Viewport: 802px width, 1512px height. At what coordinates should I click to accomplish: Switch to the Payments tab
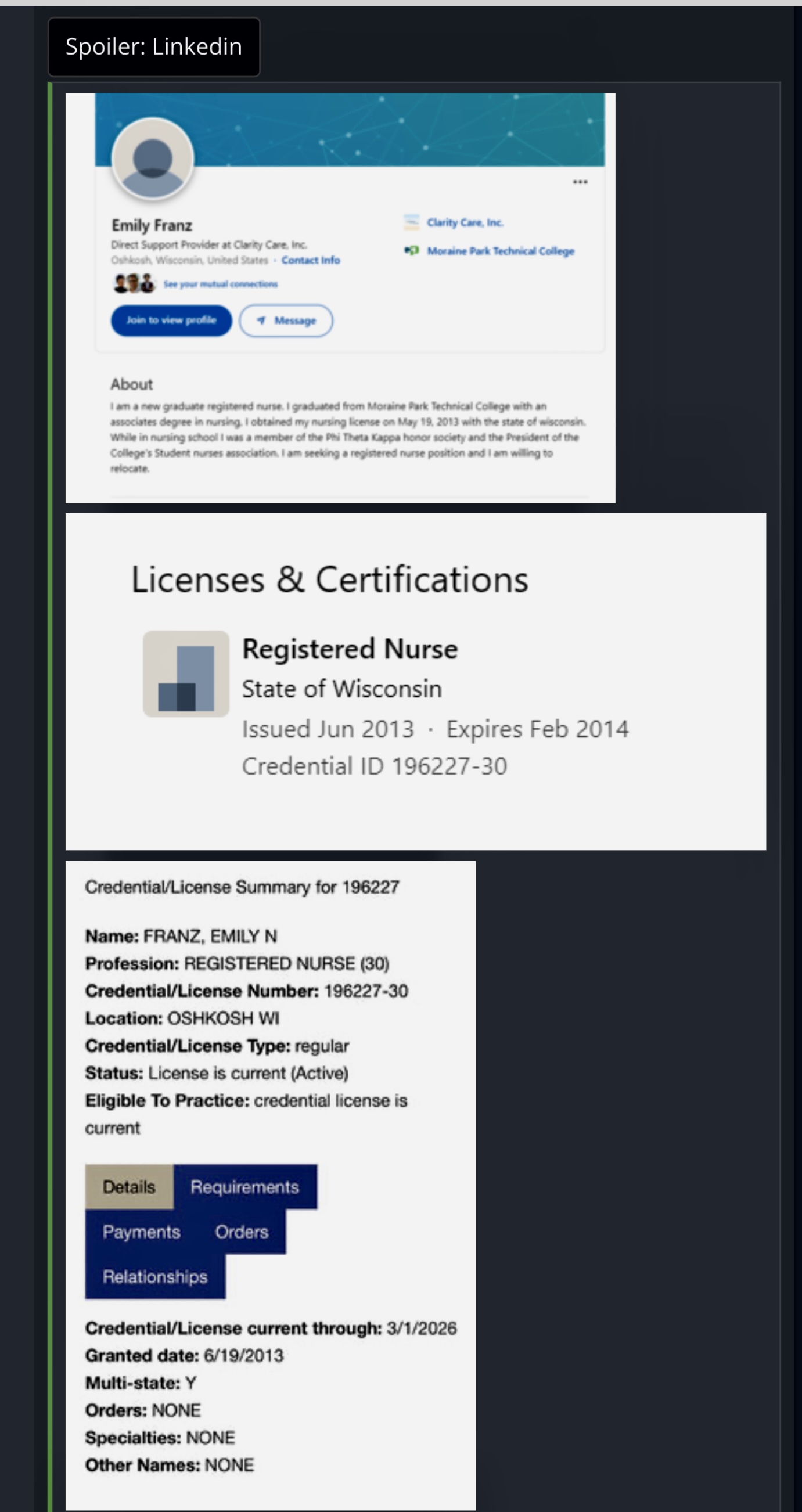142,1232
